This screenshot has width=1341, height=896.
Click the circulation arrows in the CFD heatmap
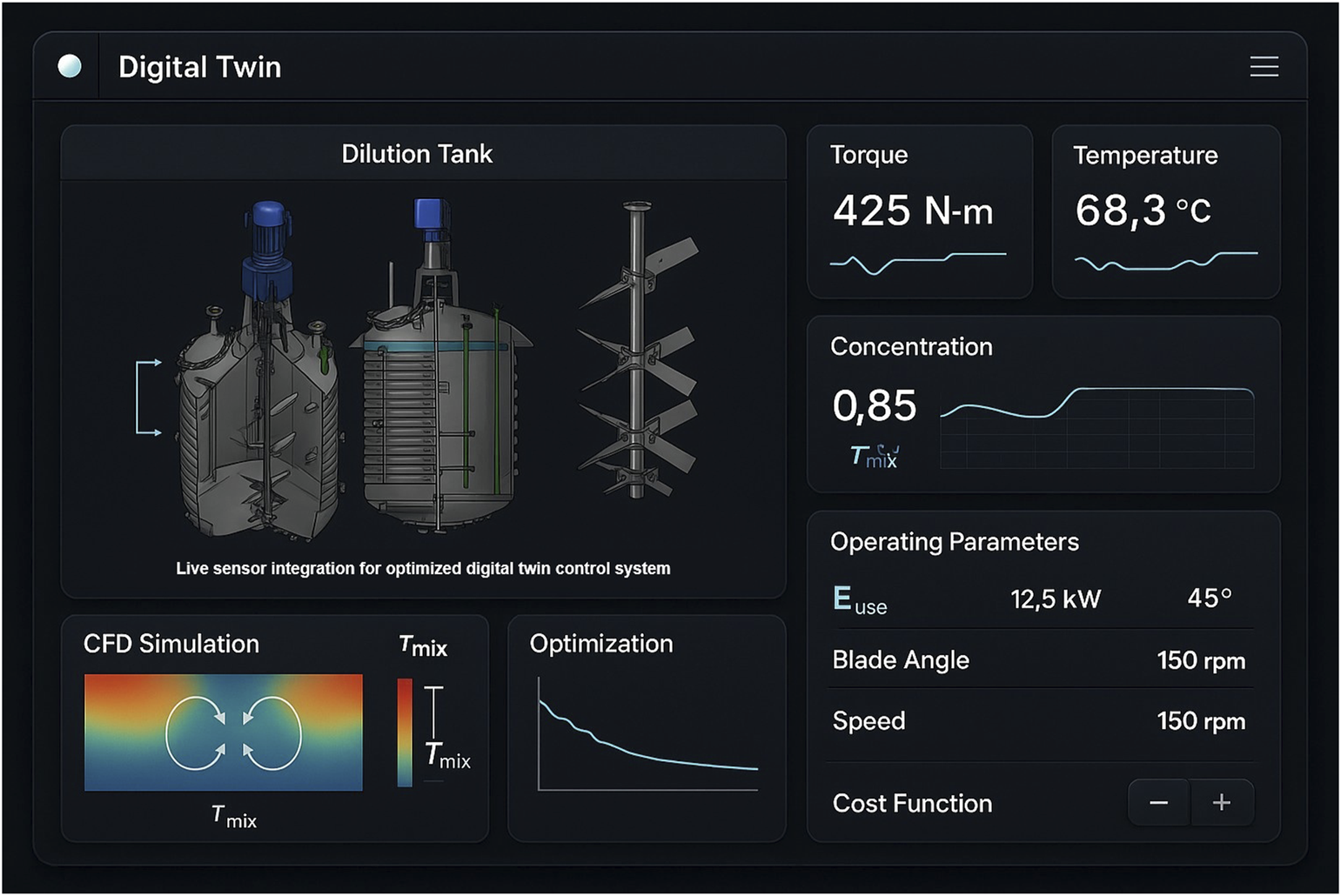[232, 733]
